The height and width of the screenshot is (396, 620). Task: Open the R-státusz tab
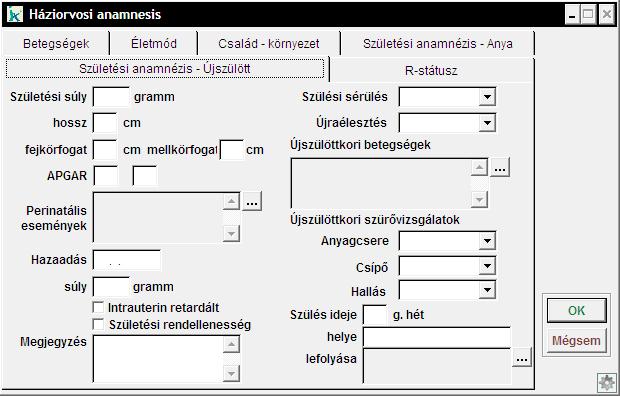coord(431,71)
